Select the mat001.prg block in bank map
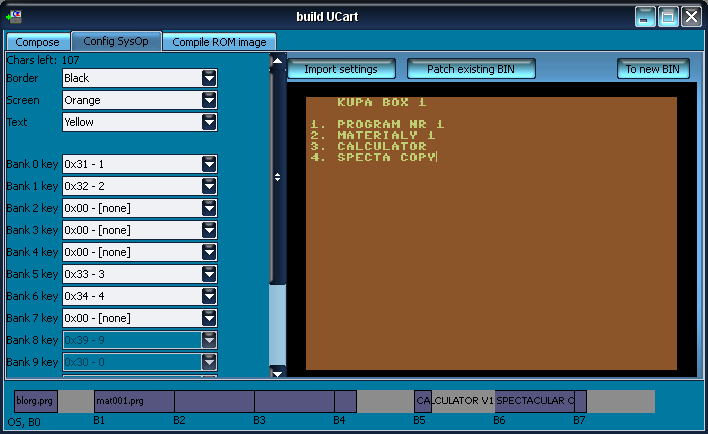This screenshot has width=708, height=434. [x=133, y=401]
